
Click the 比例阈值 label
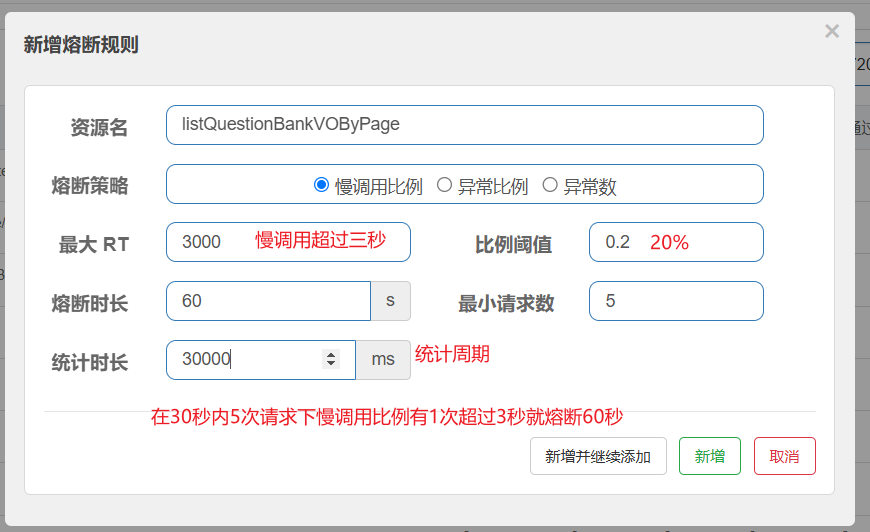pos(514,244)
